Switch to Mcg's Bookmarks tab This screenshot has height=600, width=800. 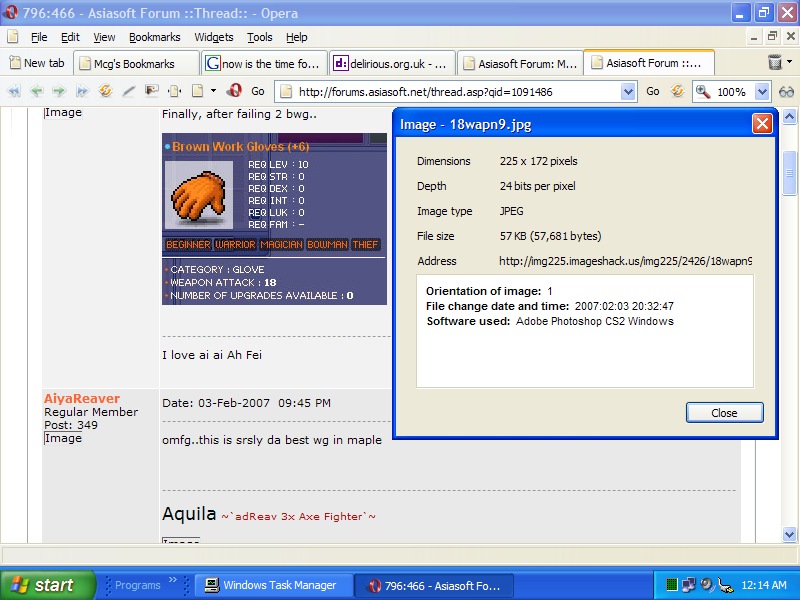(136, 63)
